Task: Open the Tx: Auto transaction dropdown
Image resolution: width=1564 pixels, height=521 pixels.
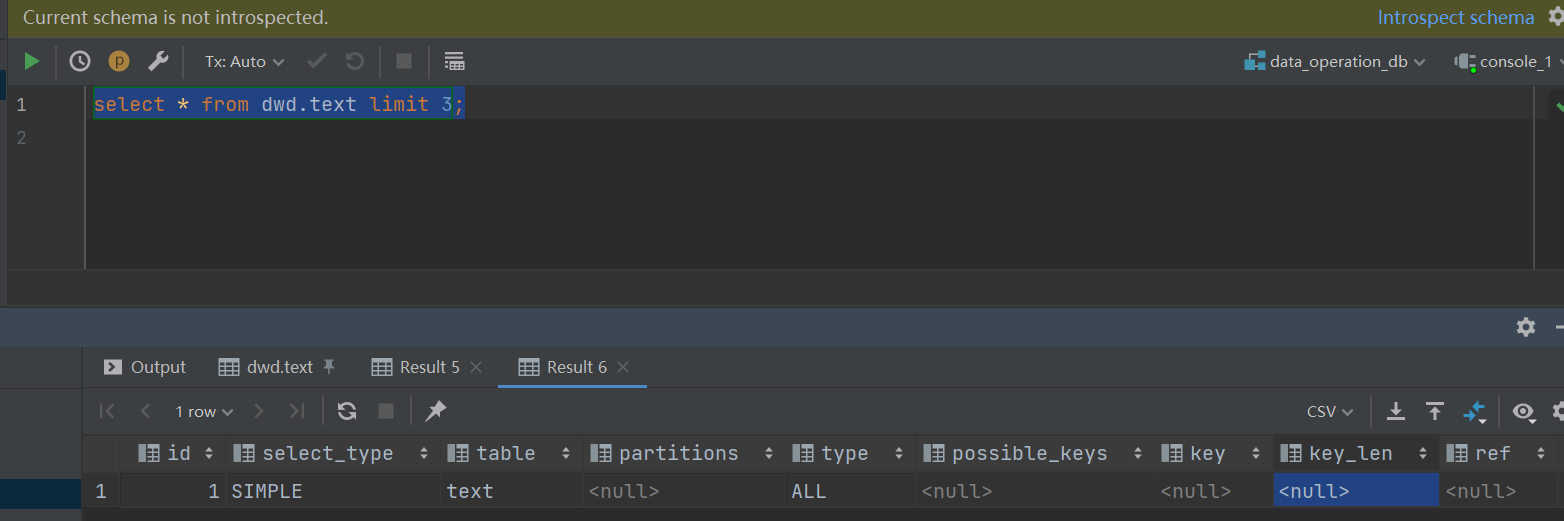Action: 245,61
